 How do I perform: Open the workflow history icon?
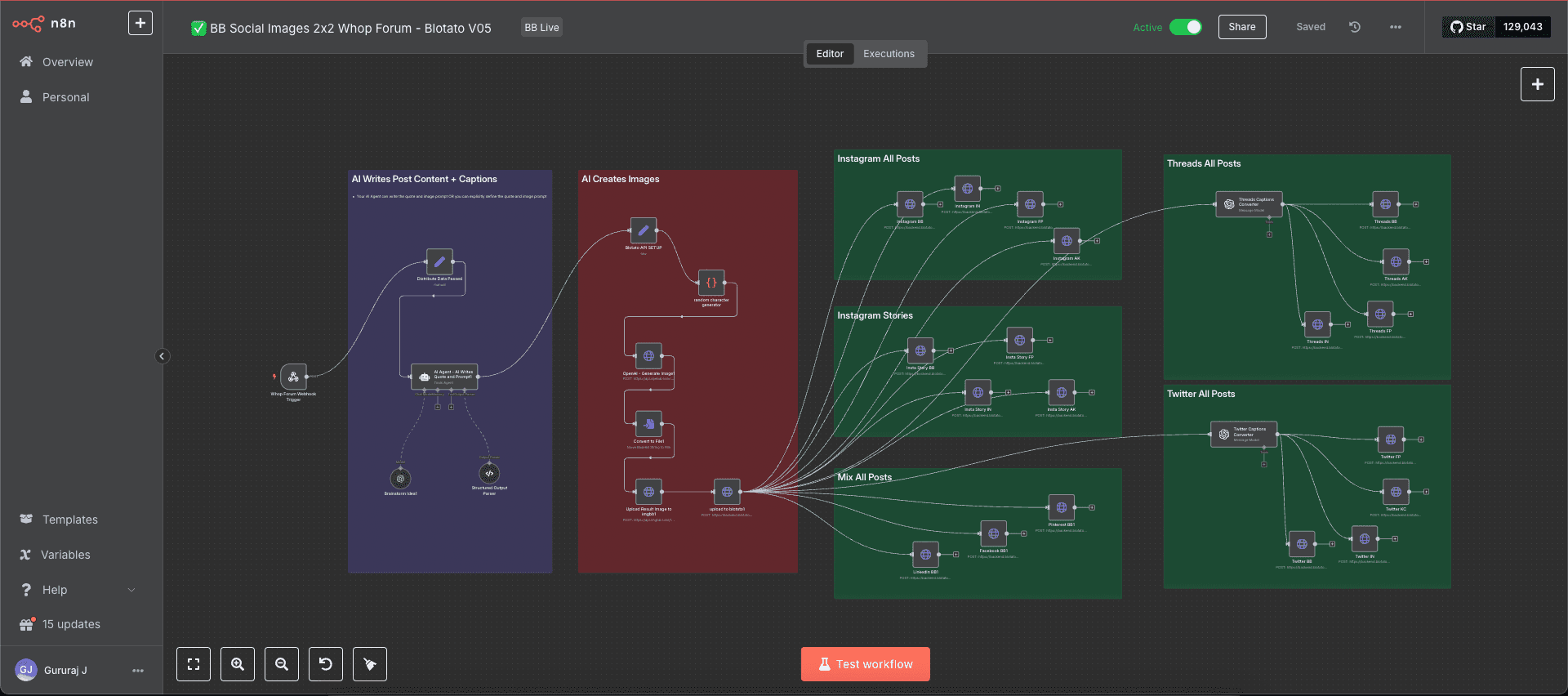click(x=1355, y=27)
